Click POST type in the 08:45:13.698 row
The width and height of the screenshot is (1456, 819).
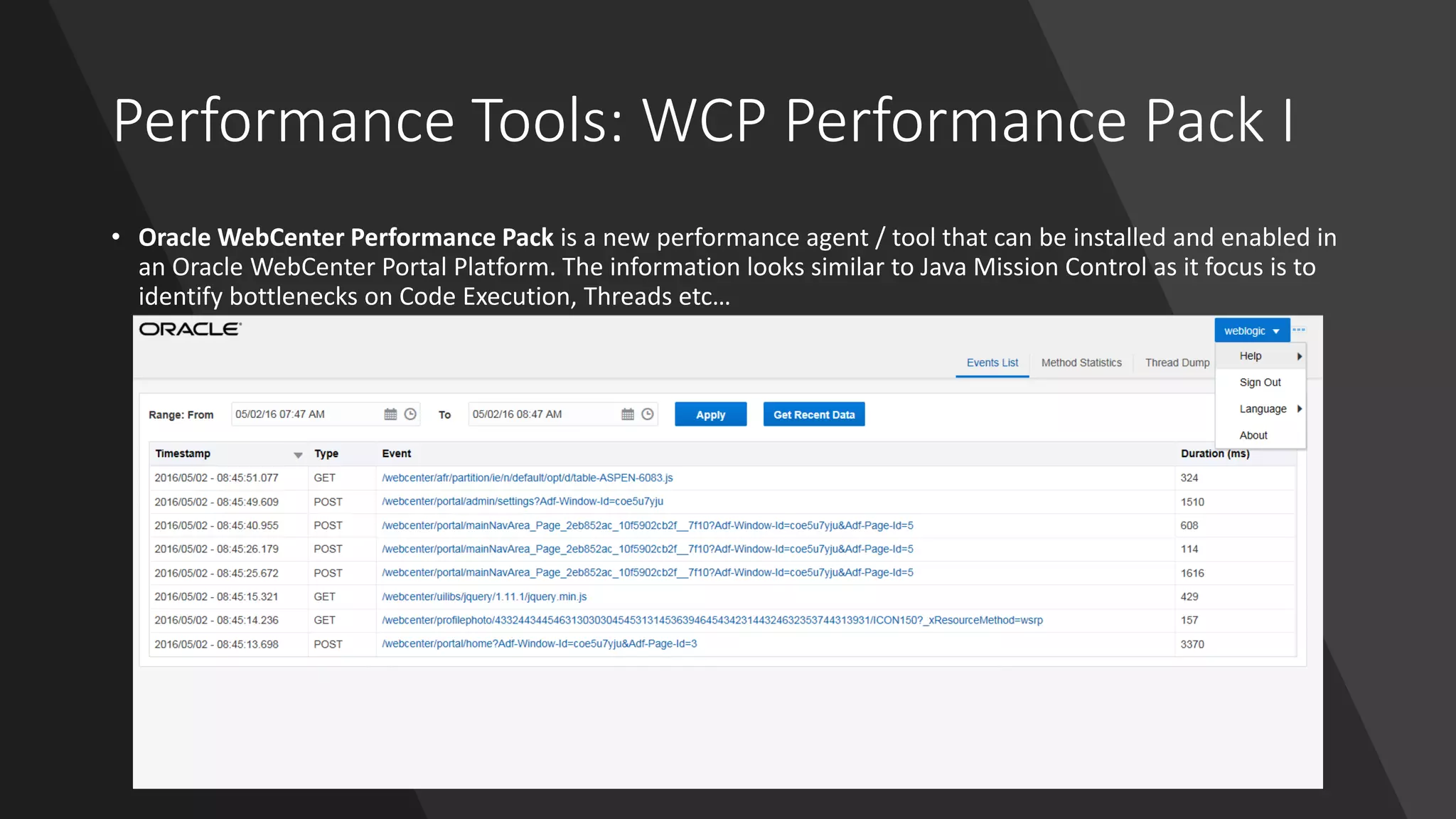(x=328, y=644)
